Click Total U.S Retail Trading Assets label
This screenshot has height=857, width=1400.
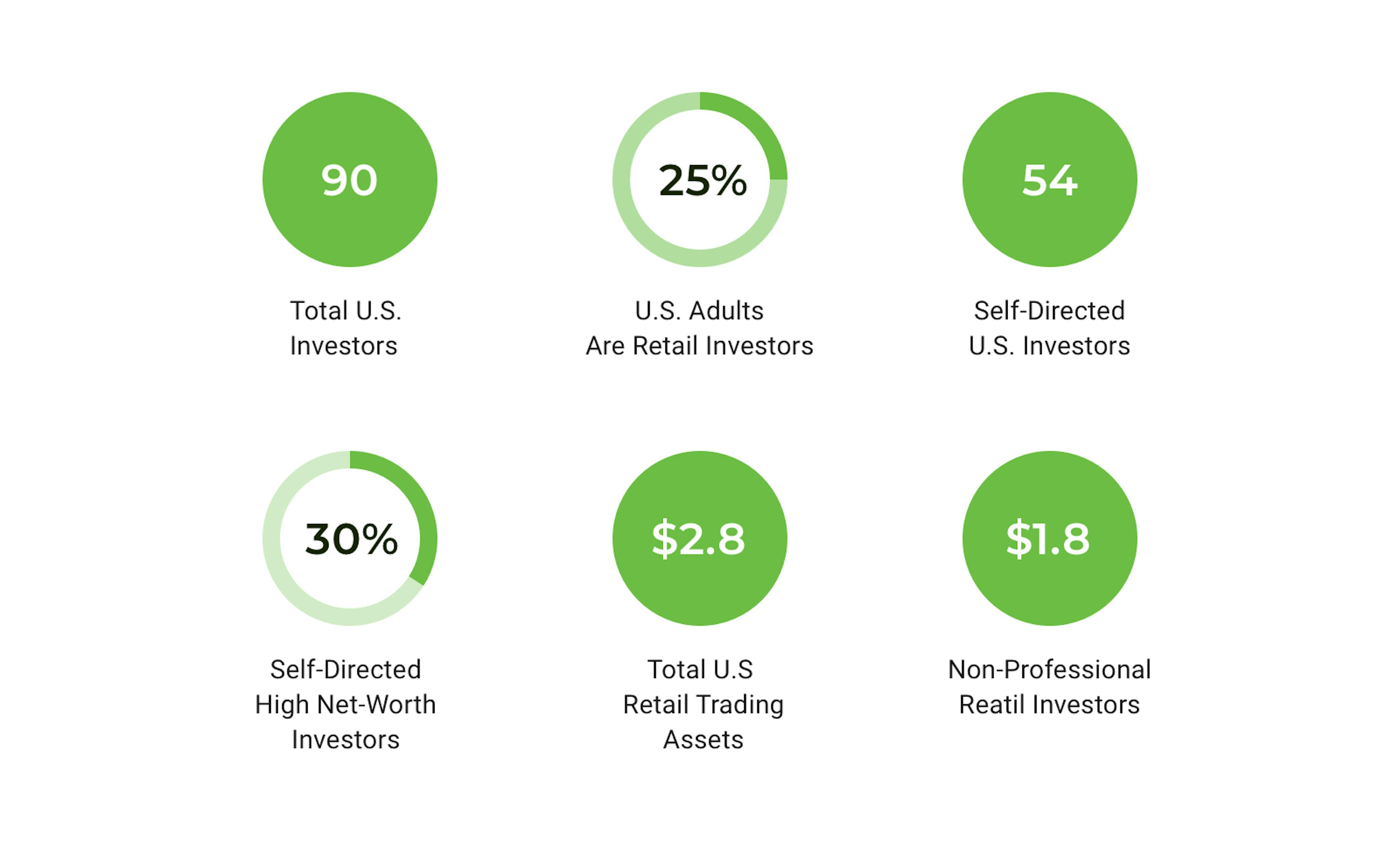point(703,704)
